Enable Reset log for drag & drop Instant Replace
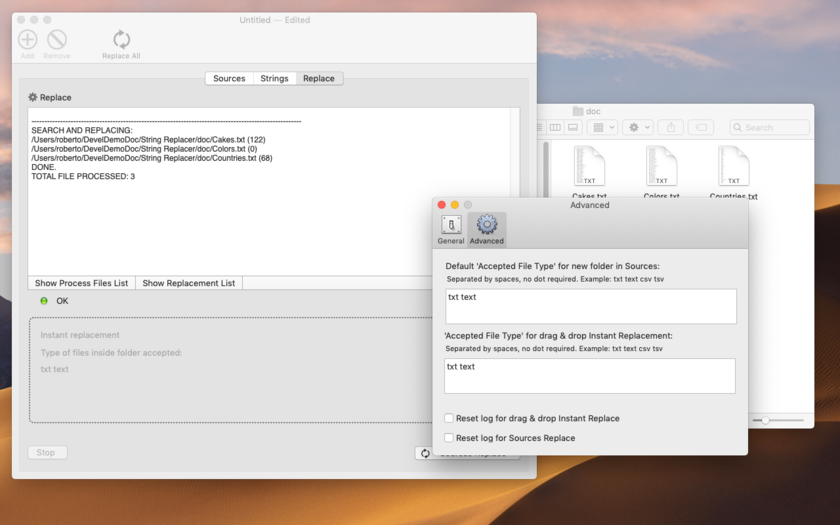The image size is (840, 525). click(x=449, y=418)
